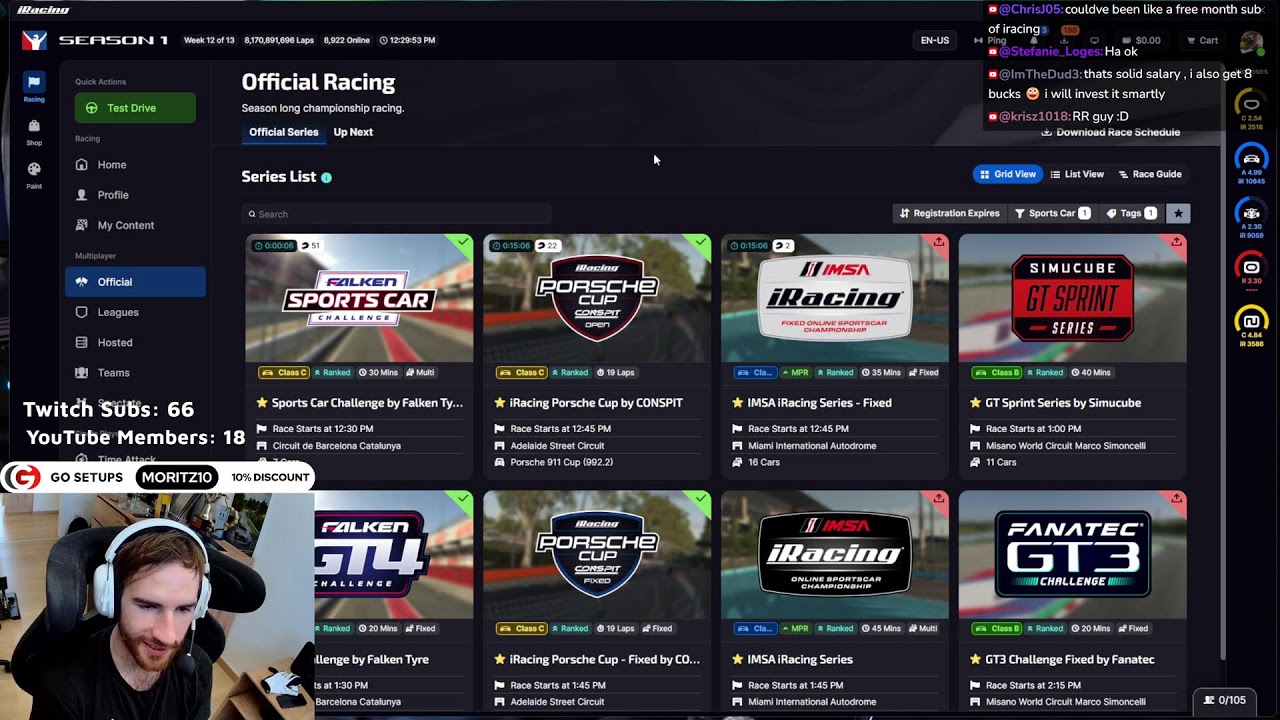Open the Sports Car filter dropdown
This screenshot has height=720, width=1280.
point(1052,213)
